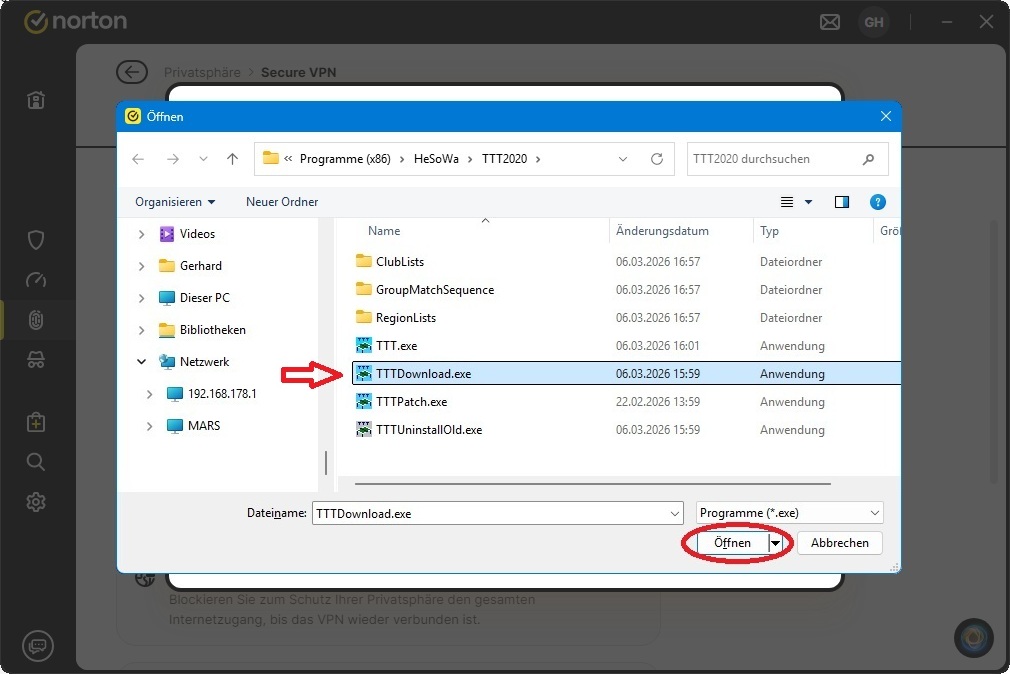Click file dialog back arrow
Viewport: 1010px width, 674px height.
tap(138, 159)
